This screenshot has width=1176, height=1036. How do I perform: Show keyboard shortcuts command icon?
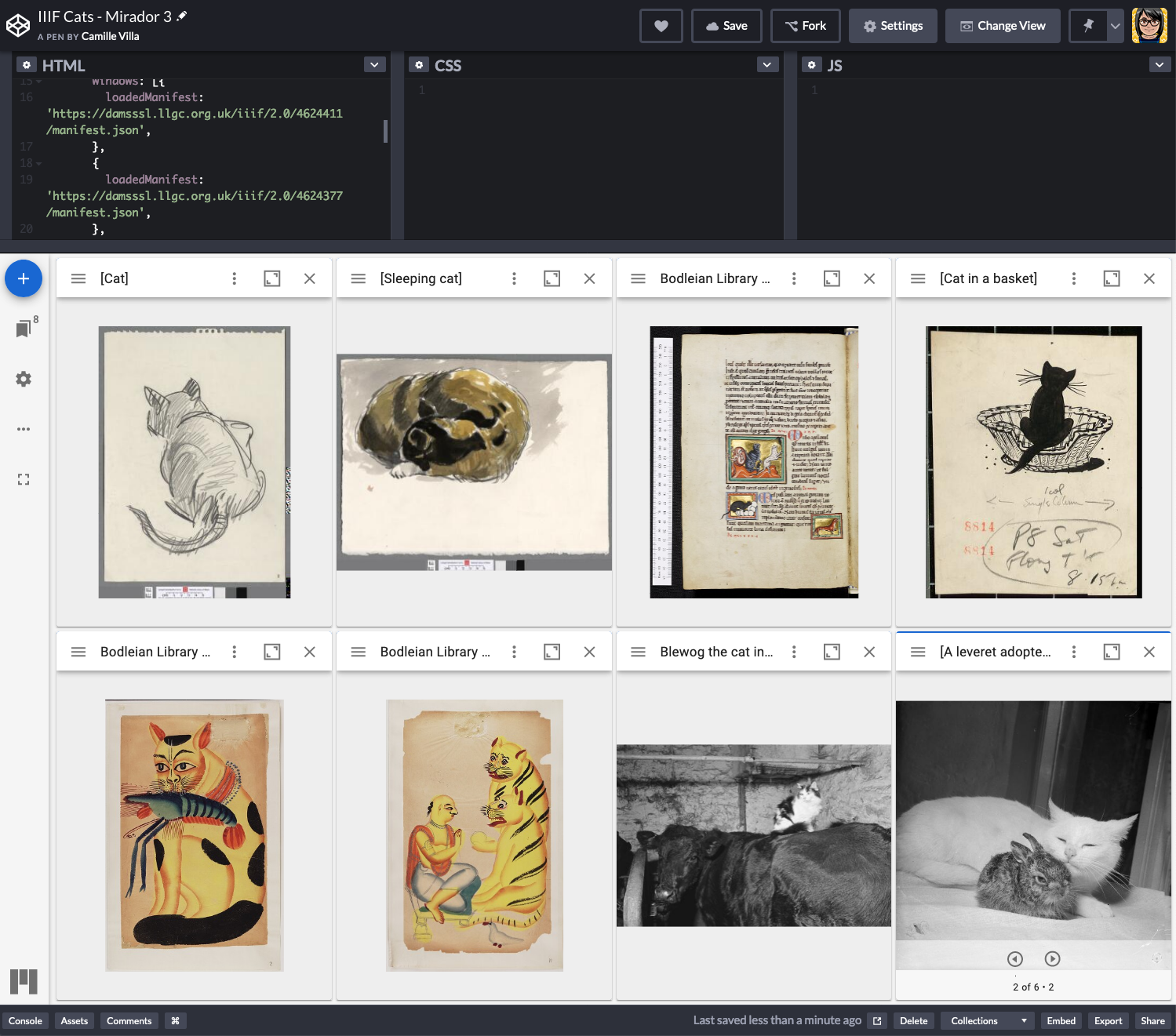[x=176, y=1020]
